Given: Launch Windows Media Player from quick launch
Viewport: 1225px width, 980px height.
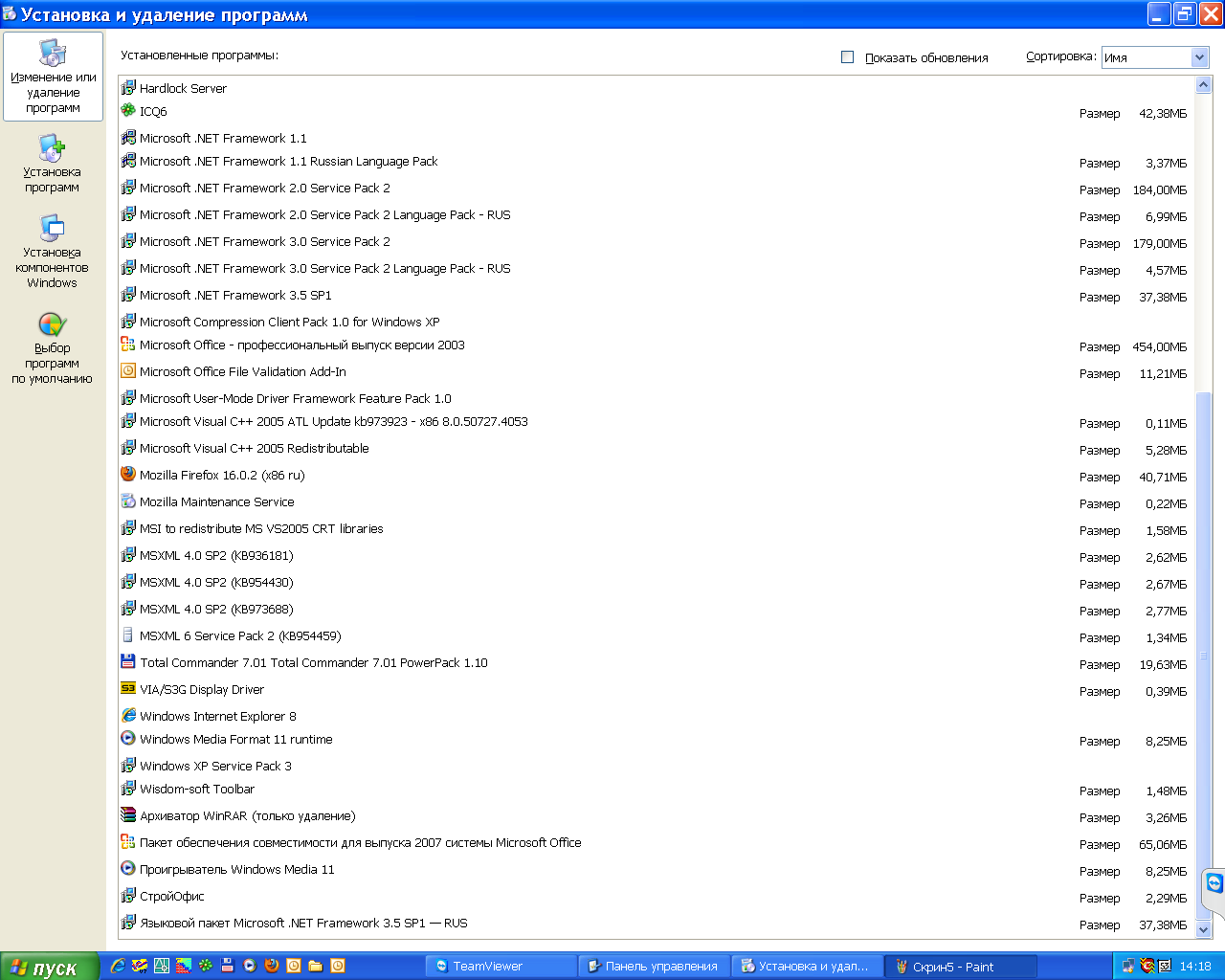Looking at the screenshot, I should pos(250,966).
